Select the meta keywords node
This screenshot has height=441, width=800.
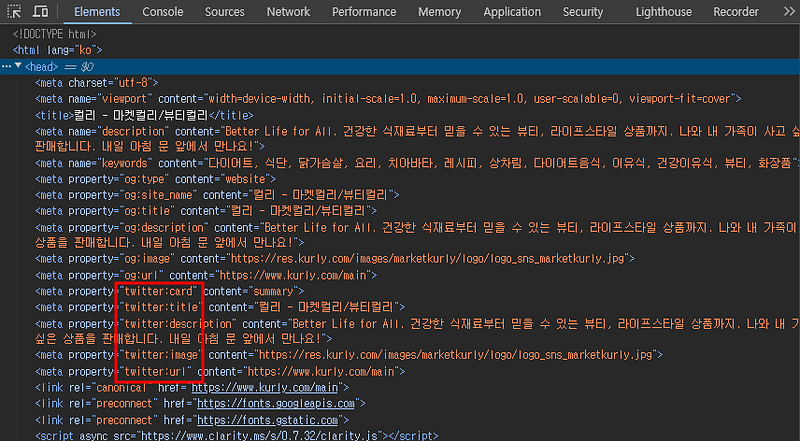tap(417, 163)
